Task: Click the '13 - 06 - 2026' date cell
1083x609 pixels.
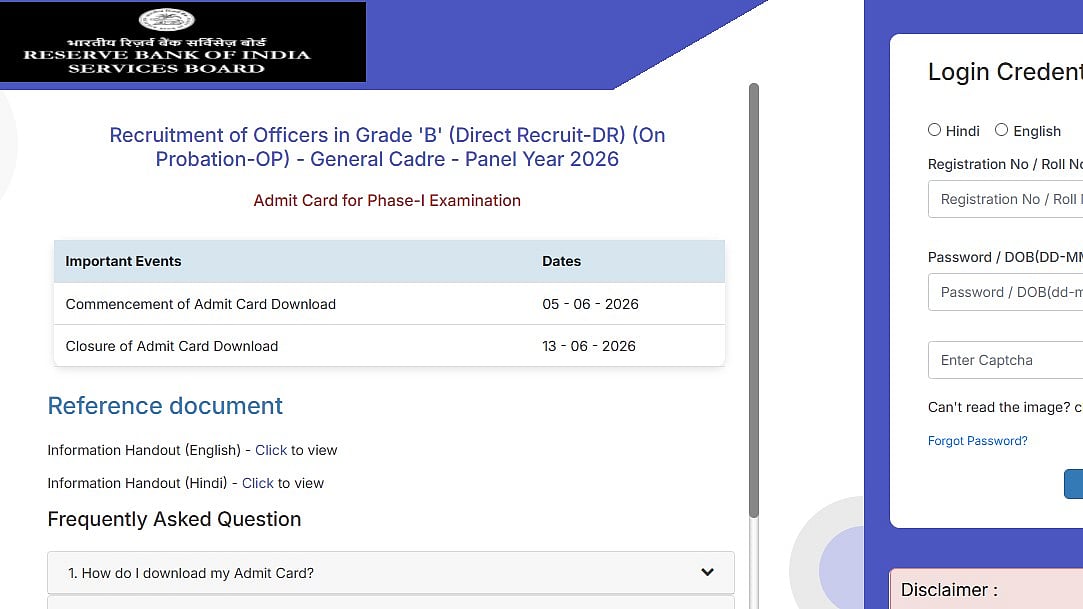Action: [589, 346]
